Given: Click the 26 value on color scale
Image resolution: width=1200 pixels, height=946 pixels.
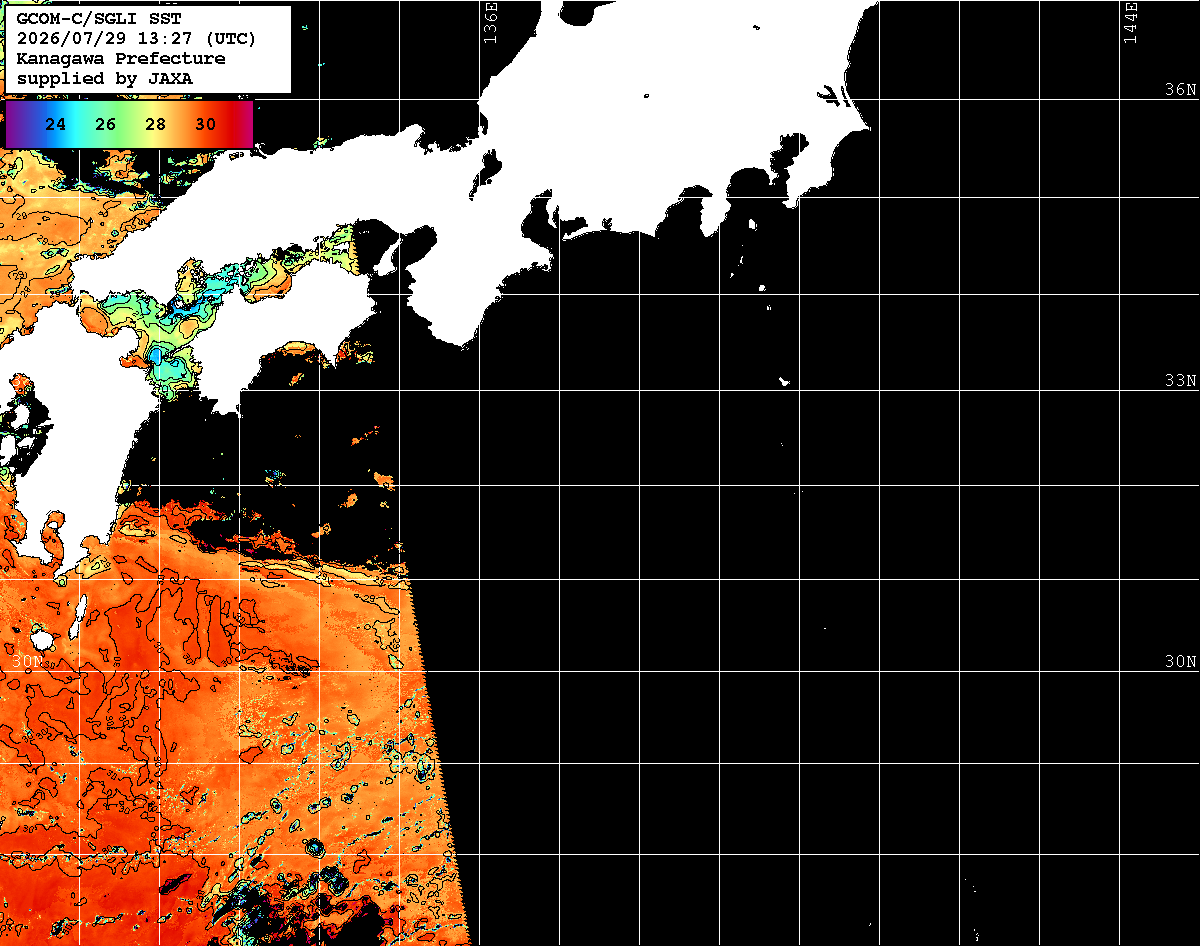Looking at the screenshot, I should [x=106, y=125].
